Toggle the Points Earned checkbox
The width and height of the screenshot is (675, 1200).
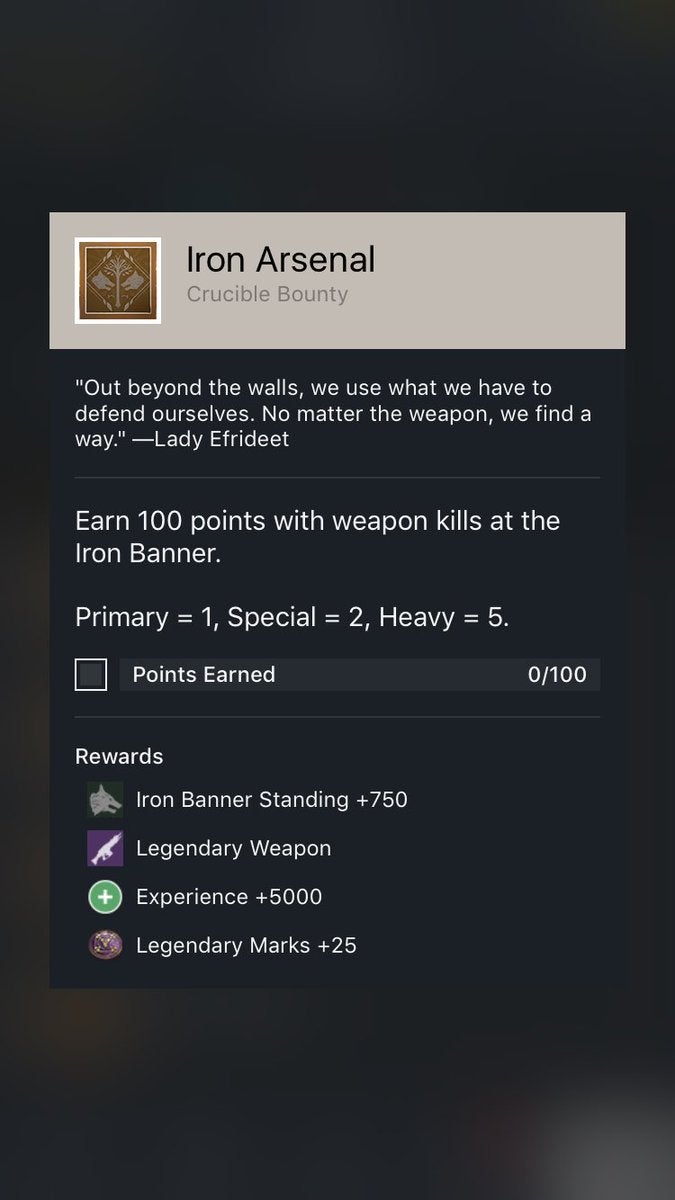91,675
